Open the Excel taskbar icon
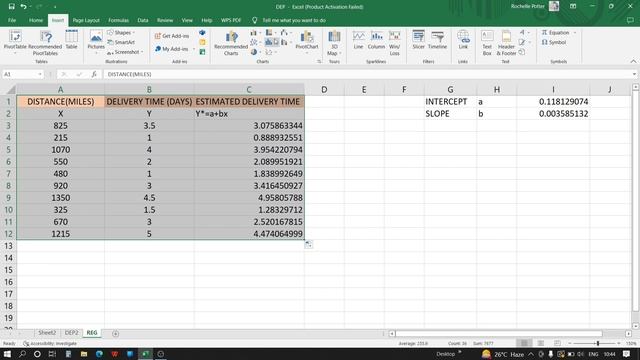 click(145, 354)
